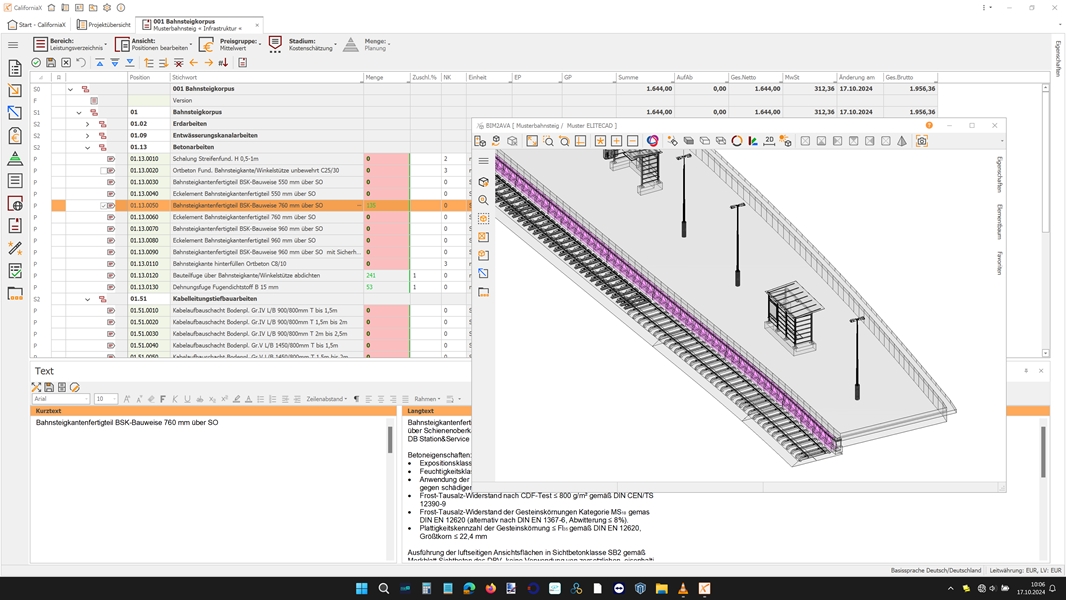
Task: Open the hamburger menu in BIM2AVA viewer
Action: tap(484, 161)
